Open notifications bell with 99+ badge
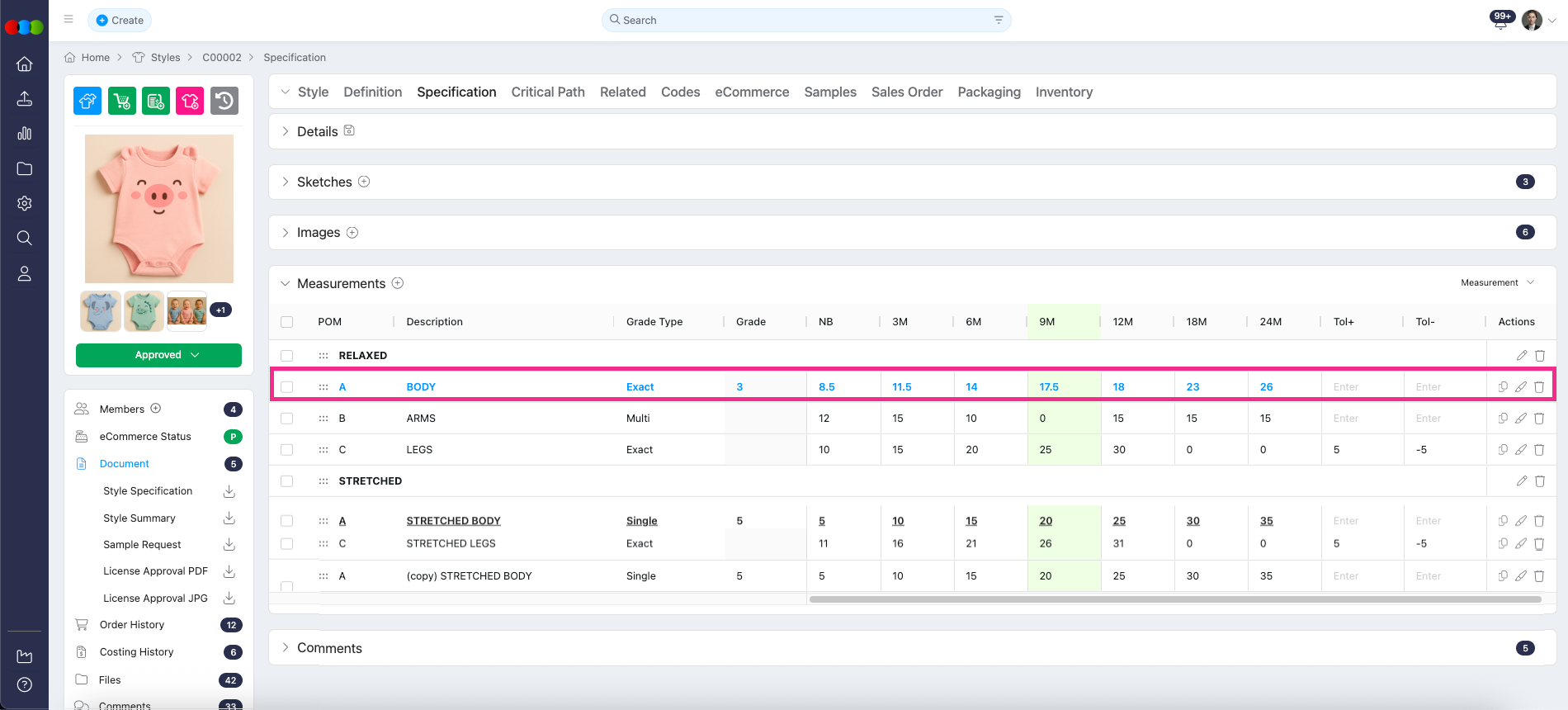1568x710 pixels. click(x=1500, y=21)
